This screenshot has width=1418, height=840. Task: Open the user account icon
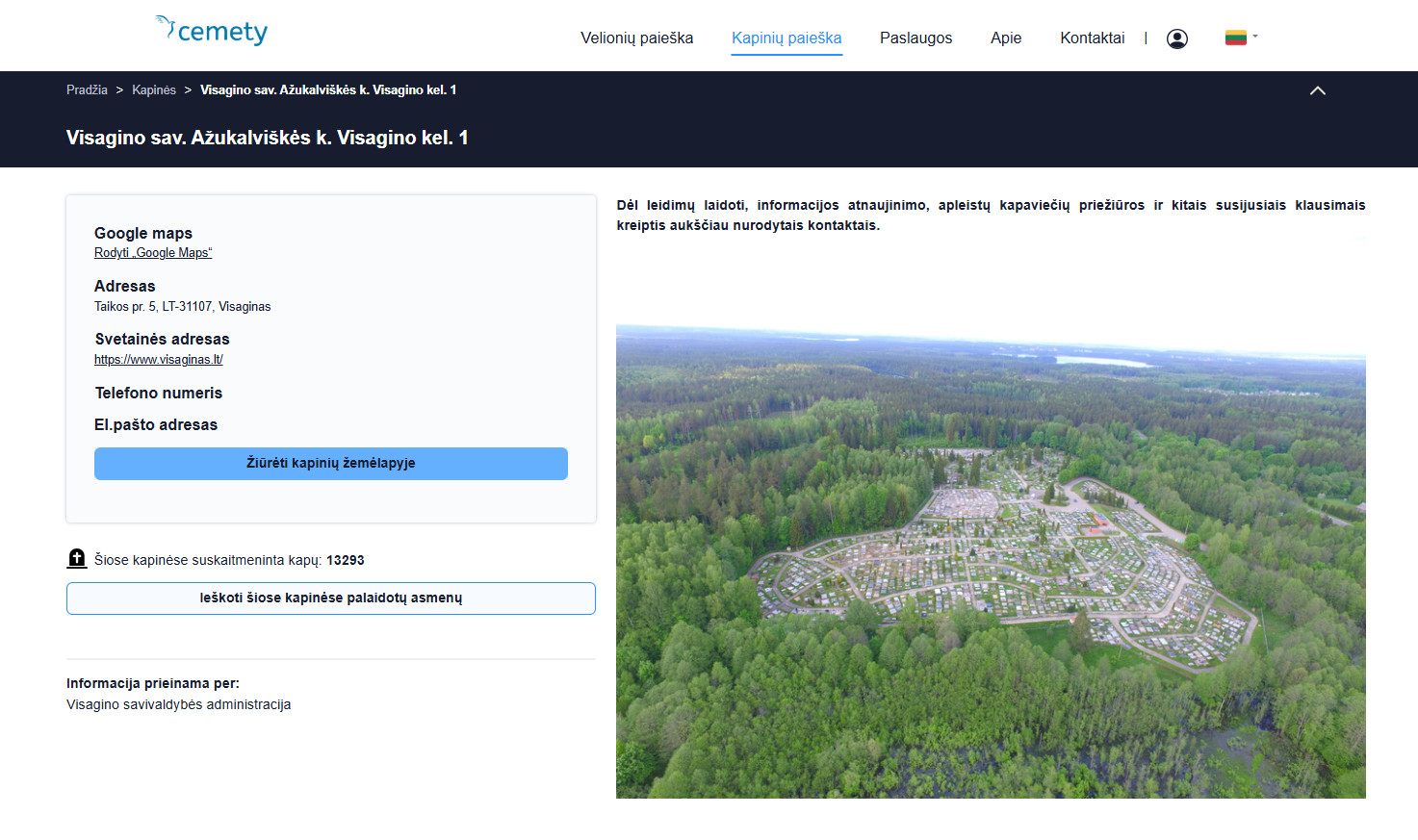point(1176,38)
